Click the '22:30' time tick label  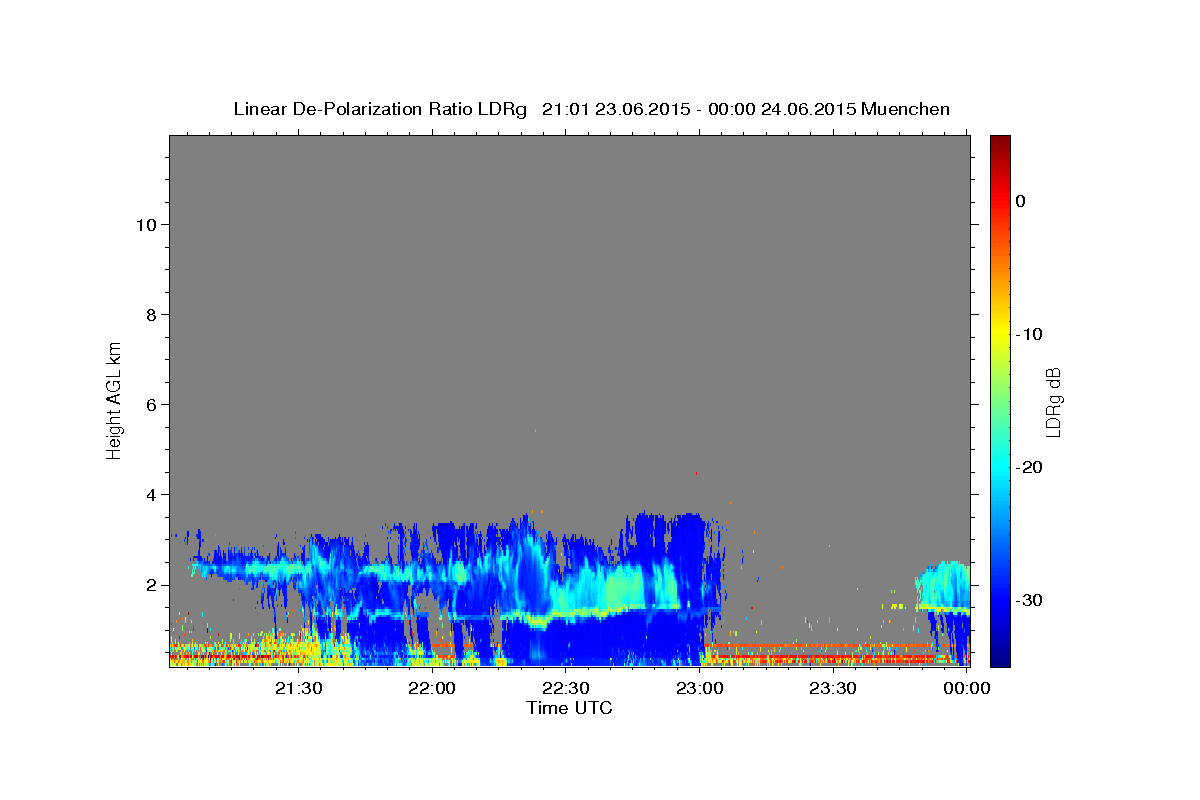566,688
